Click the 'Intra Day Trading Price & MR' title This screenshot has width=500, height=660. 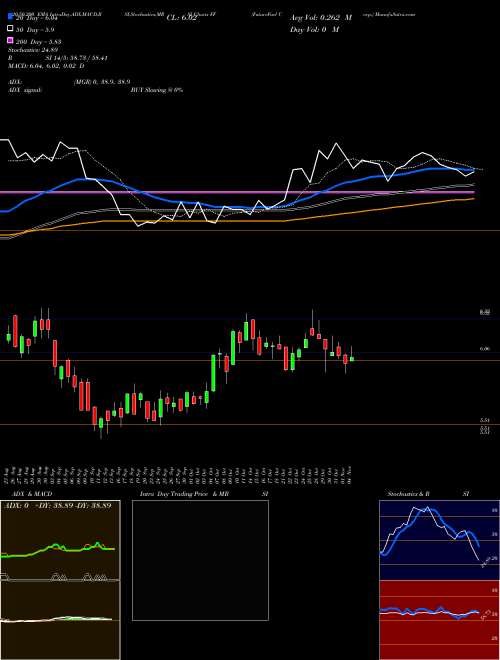pyautogui.click(x=184, y=494)
